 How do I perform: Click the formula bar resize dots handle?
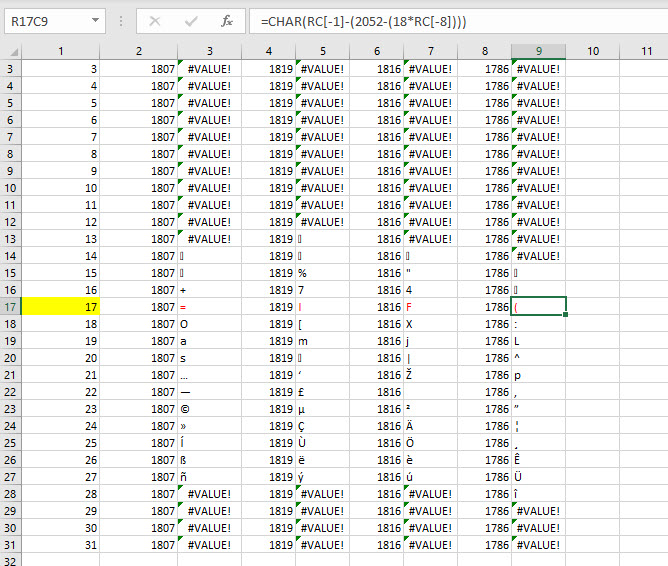click(x=121, y=21)
